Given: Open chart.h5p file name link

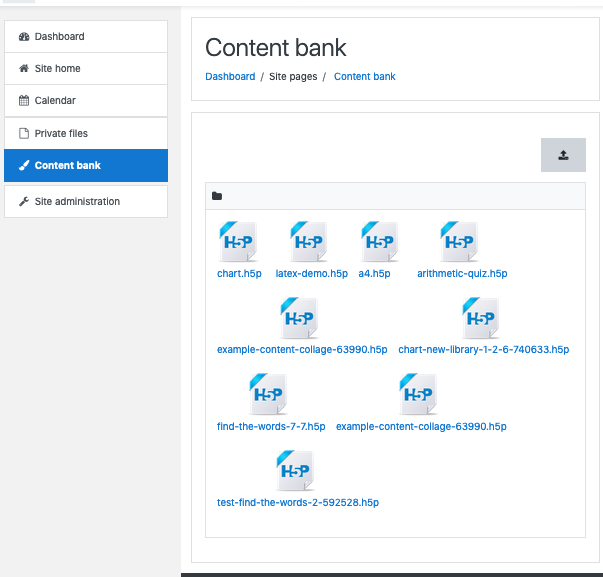Looking at the screenshot, I should click(239, 273).
